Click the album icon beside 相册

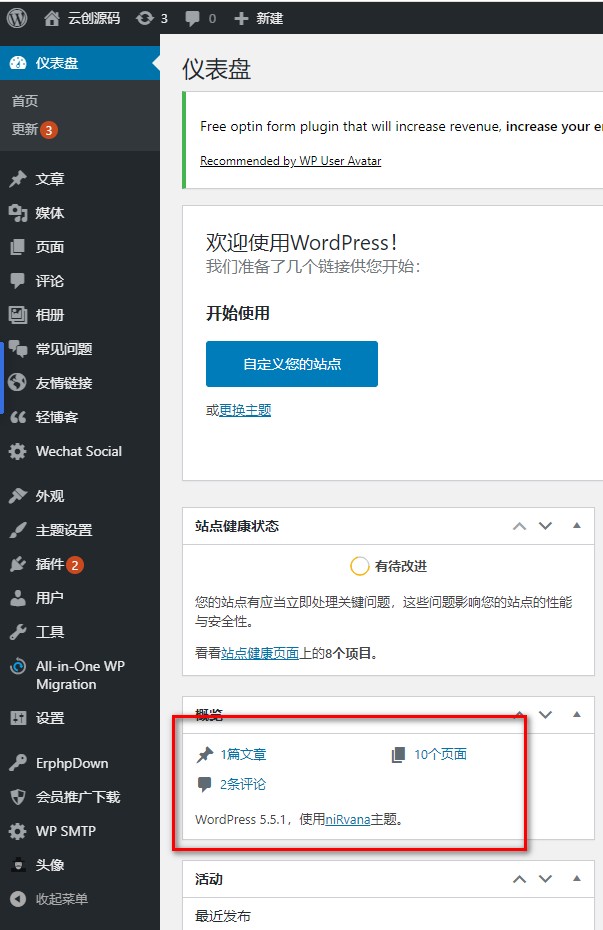[x=18, y=315]
